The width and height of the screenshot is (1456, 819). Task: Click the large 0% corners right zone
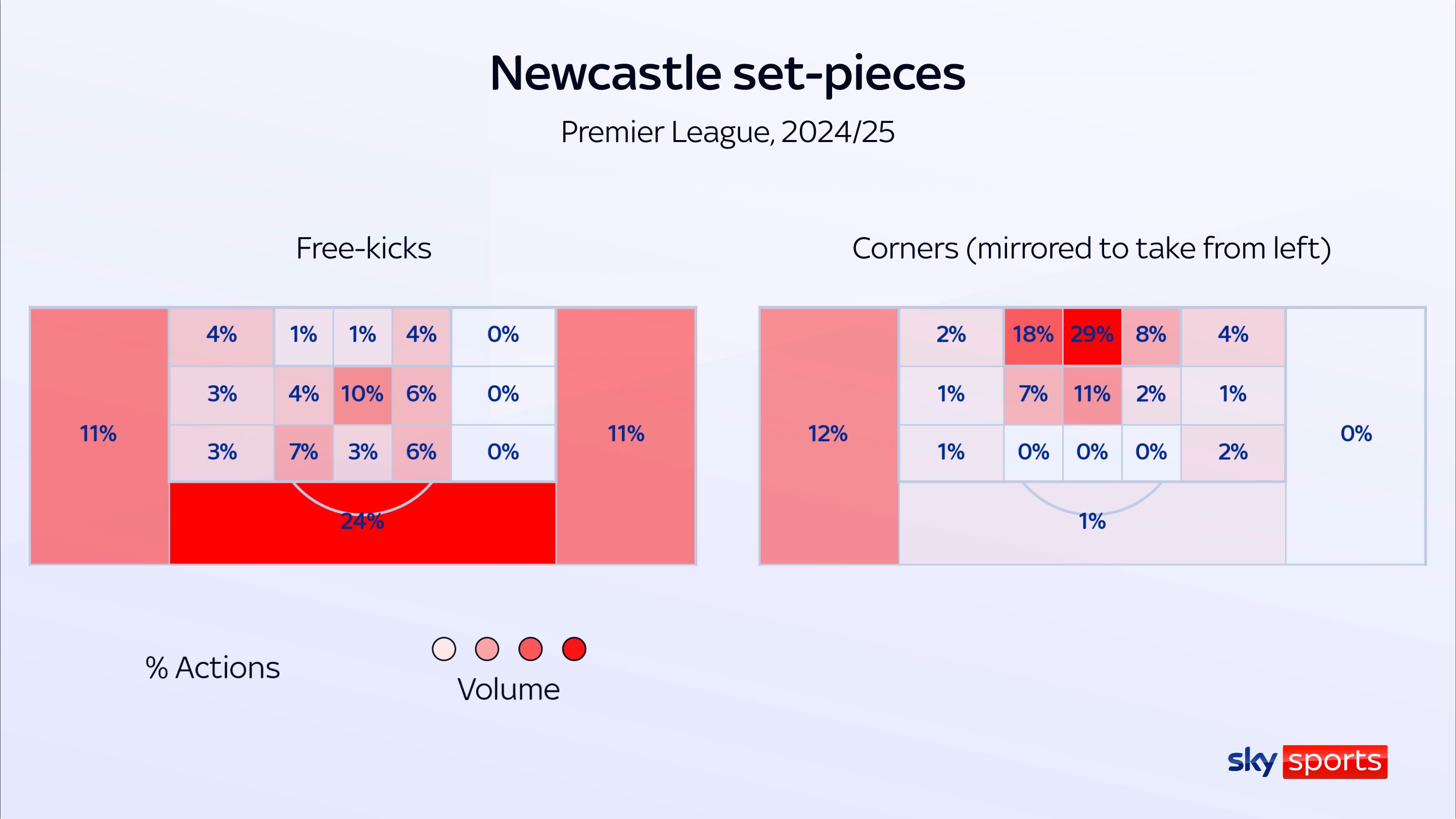point(1356,435)
